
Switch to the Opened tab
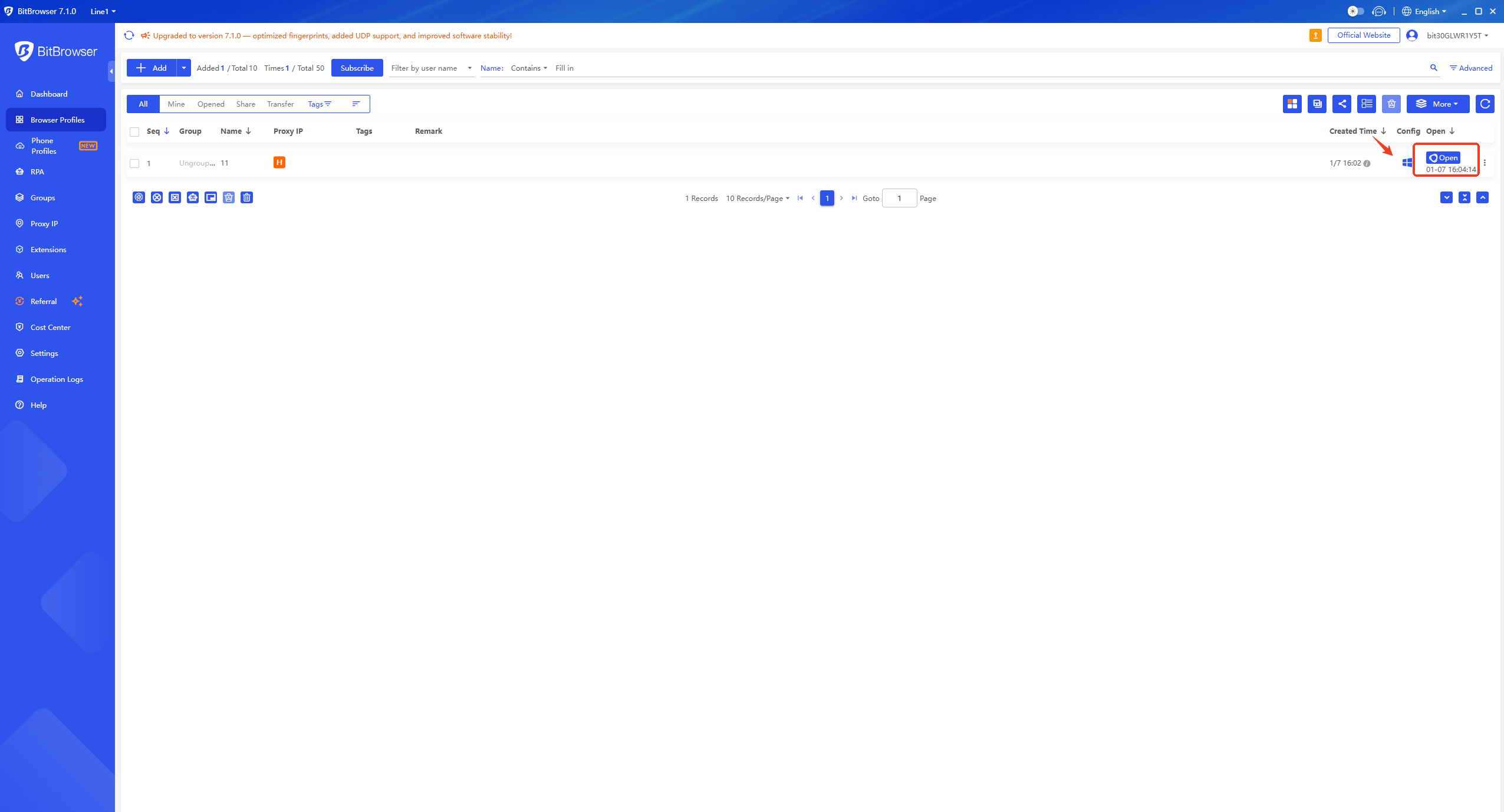(210, 104)
